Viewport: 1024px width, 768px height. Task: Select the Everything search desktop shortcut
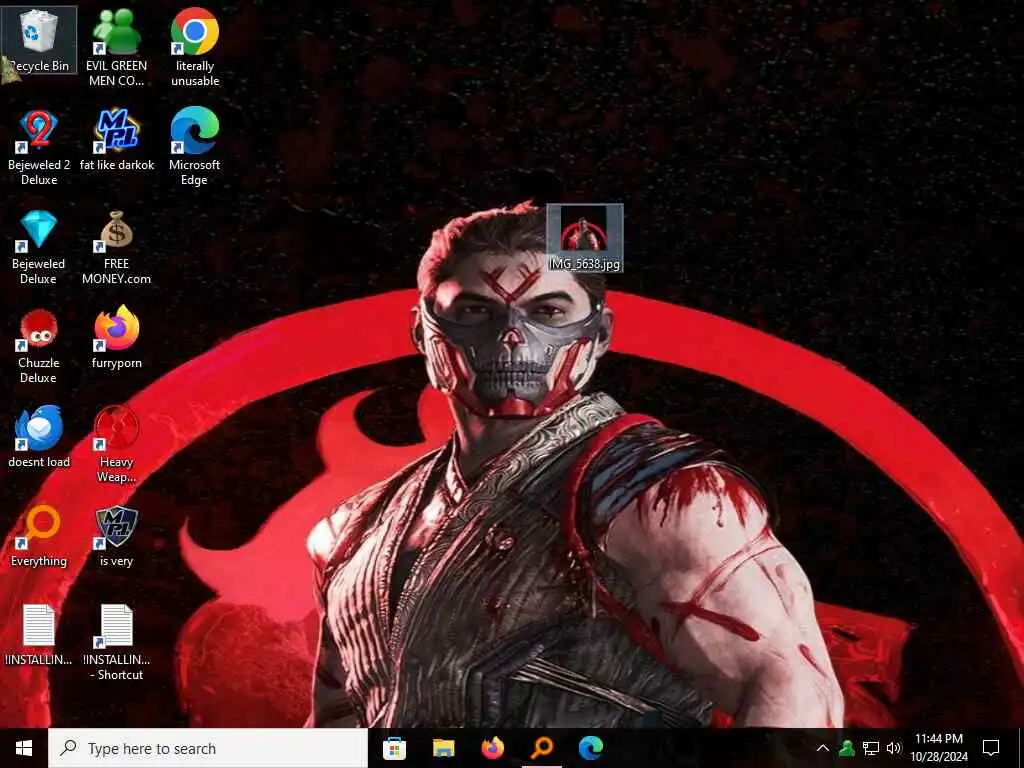coord(39,536)
